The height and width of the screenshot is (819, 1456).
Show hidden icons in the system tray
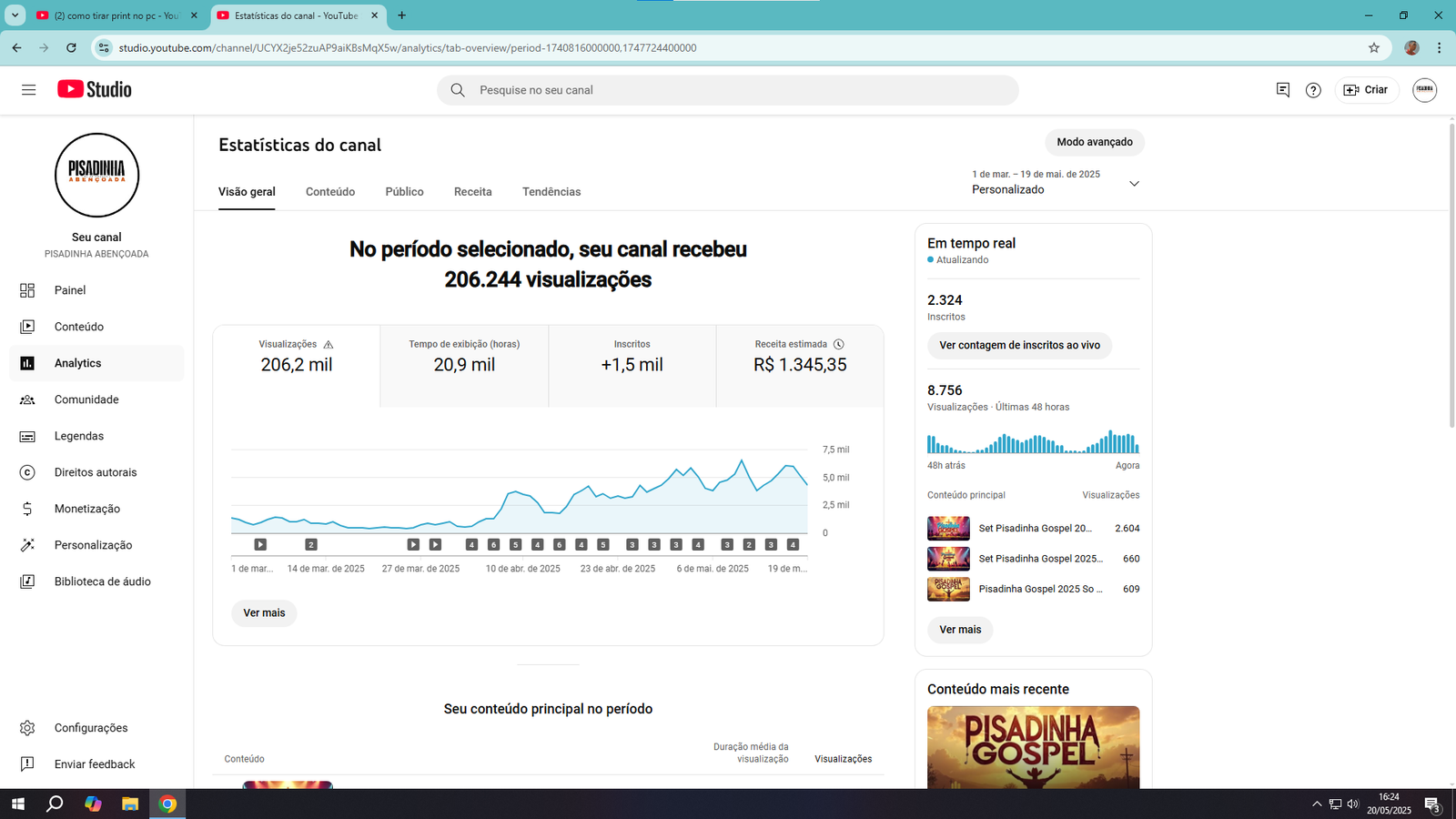coord(1317,804)
